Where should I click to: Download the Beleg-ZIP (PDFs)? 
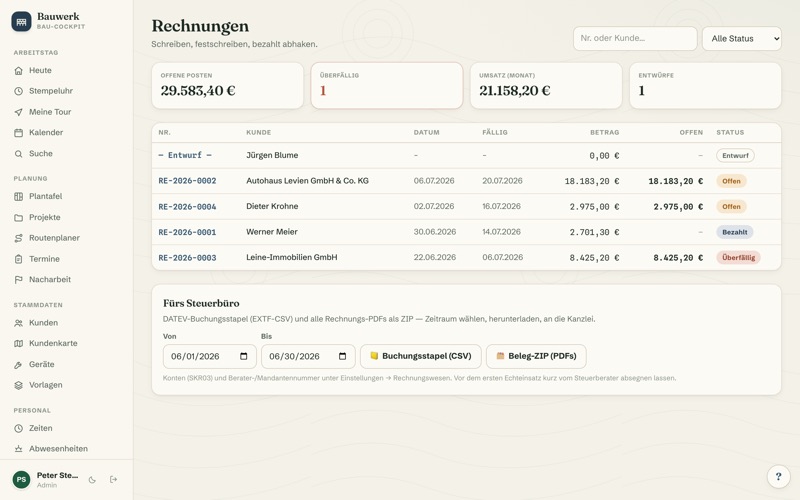[x=536, y=356]
